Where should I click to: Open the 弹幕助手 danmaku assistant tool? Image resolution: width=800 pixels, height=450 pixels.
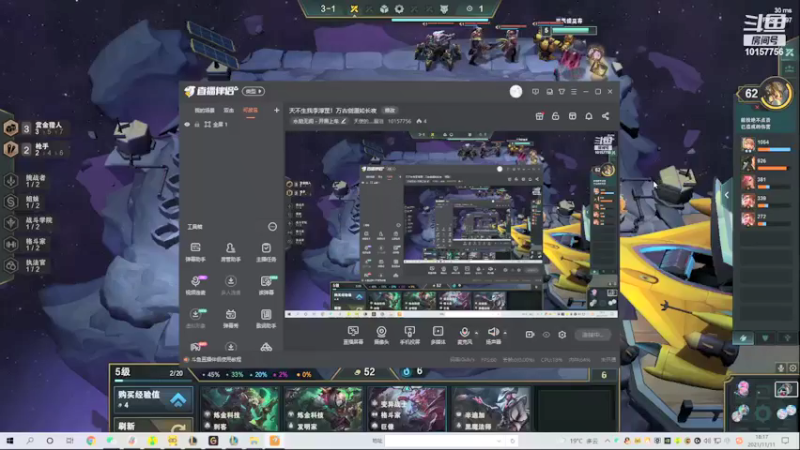click(195, 252)
